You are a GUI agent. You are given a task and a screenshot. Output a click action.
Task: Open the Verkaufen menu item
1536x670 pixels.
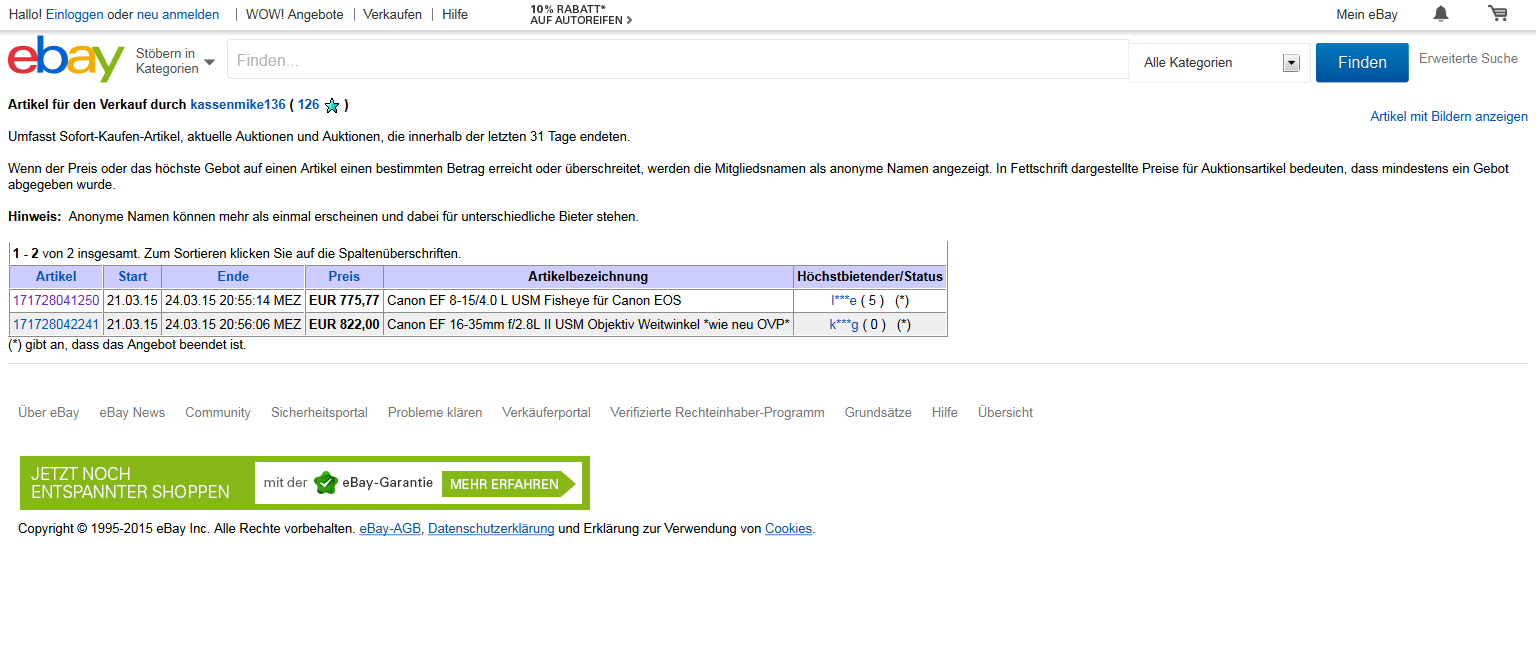[x=392, y=15]
